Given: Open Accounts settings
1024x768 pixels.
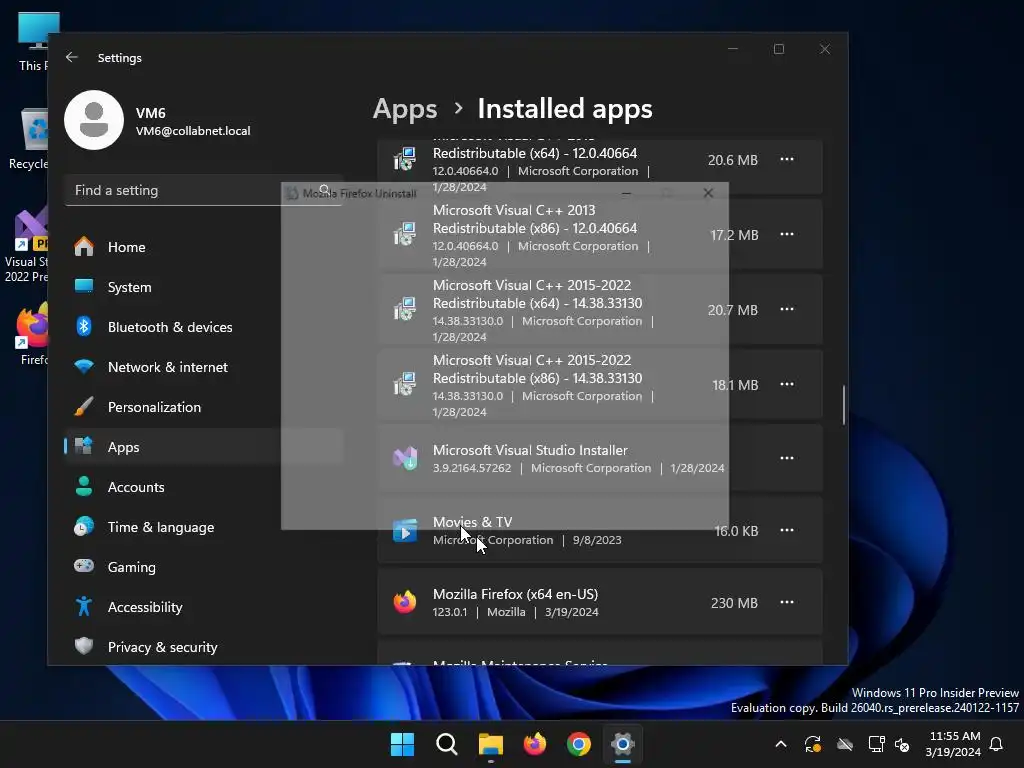Looking at the screenshot, I should pos(204,487).
